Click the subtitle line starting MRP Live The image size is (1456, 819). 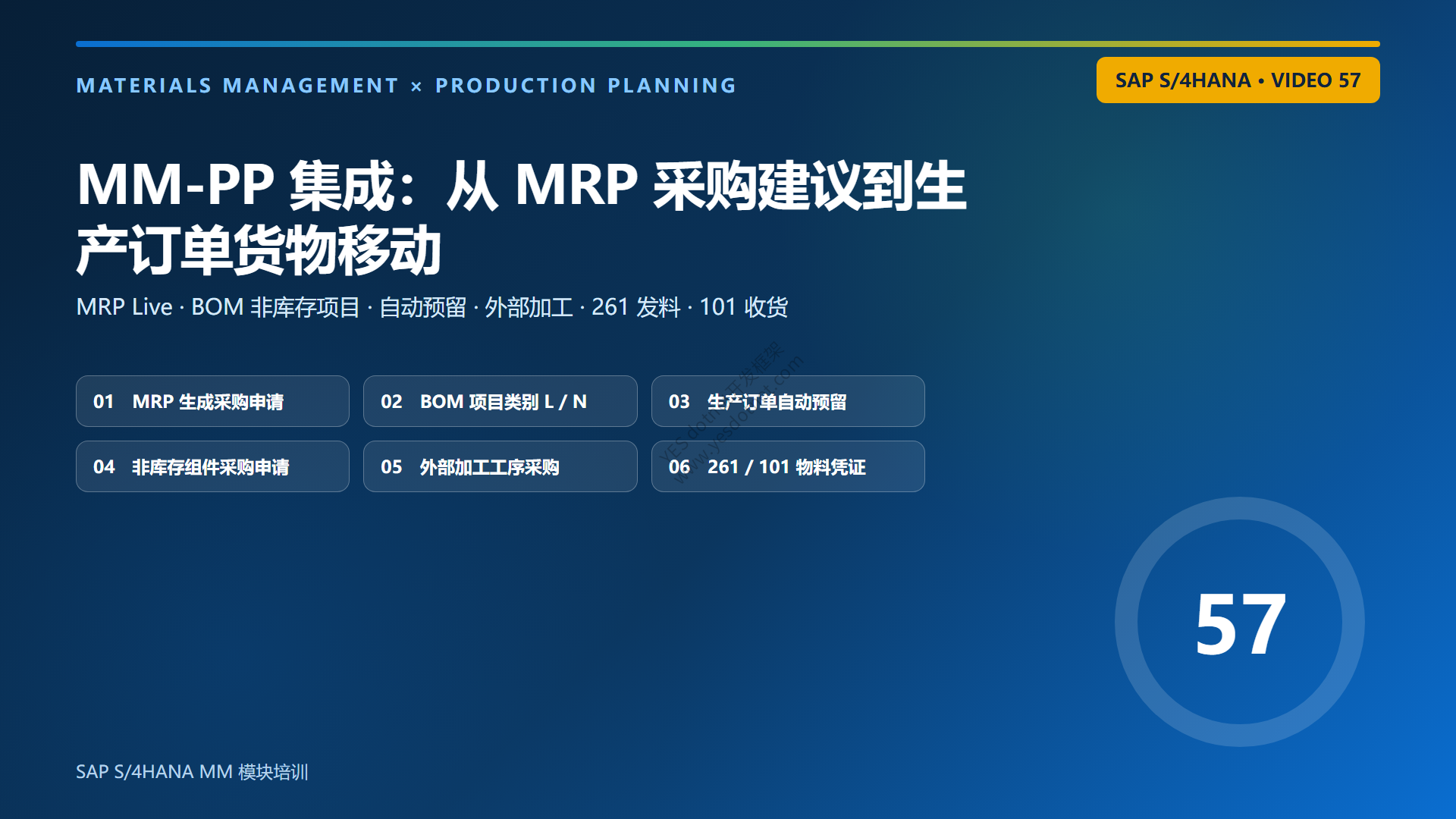(x=432, y=307)
